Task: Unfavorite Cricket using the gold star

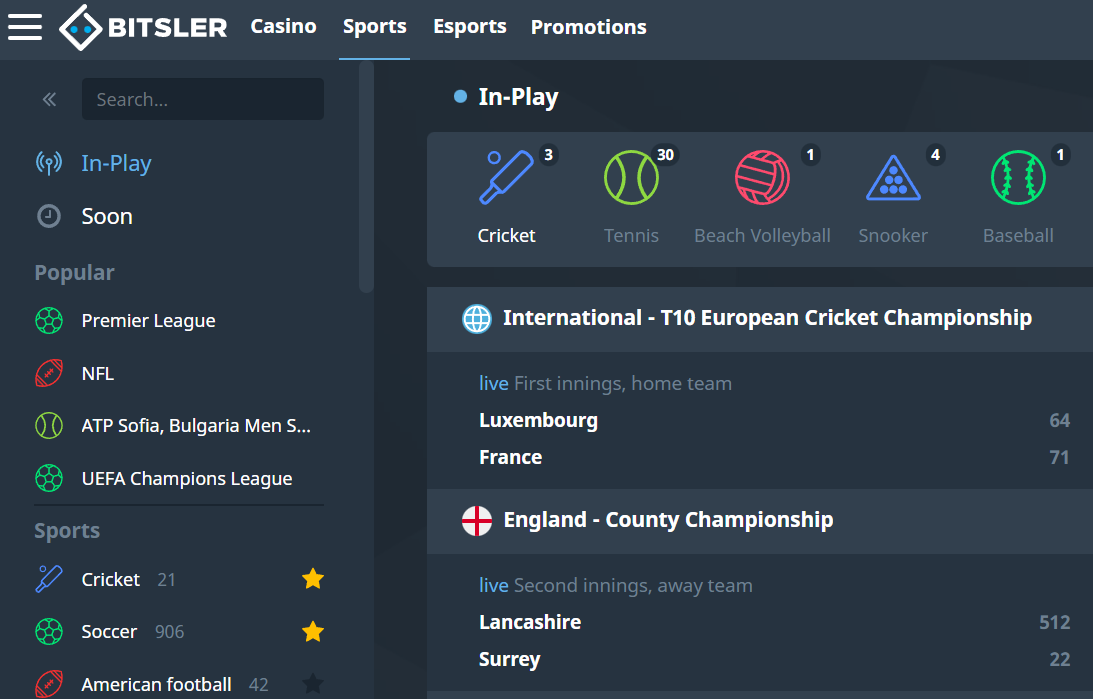Action: [x=313, y=579]
